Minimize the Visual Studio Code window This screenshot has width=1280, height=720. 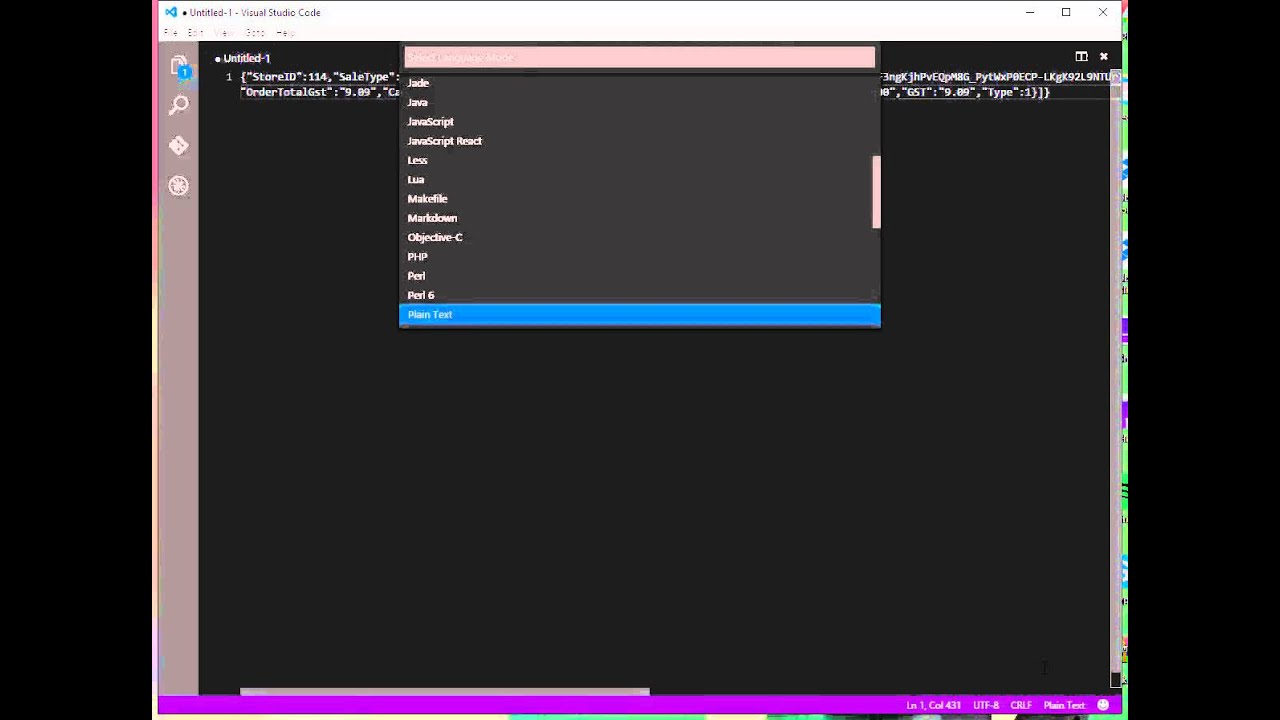(1029, 12)
